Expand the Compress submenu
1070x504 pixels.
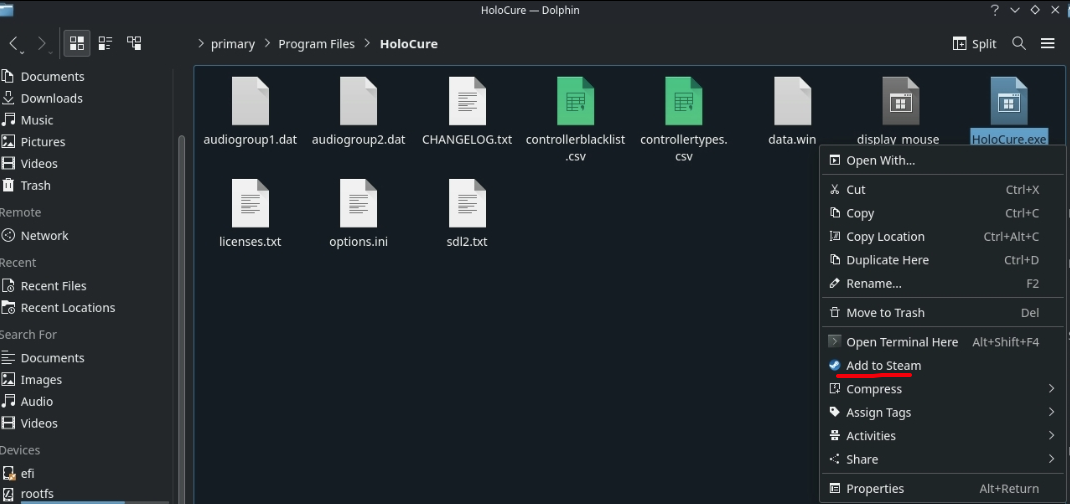873,389
